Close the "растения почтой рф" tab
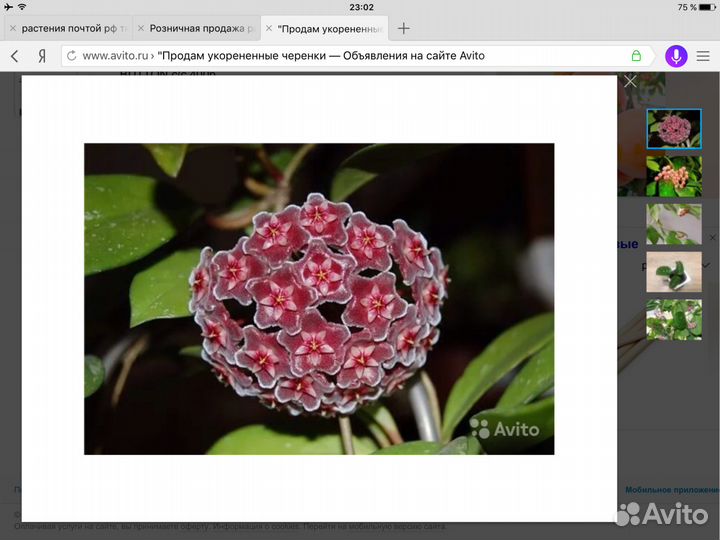The height and width of the screenshot is (540, 720). 12,29
